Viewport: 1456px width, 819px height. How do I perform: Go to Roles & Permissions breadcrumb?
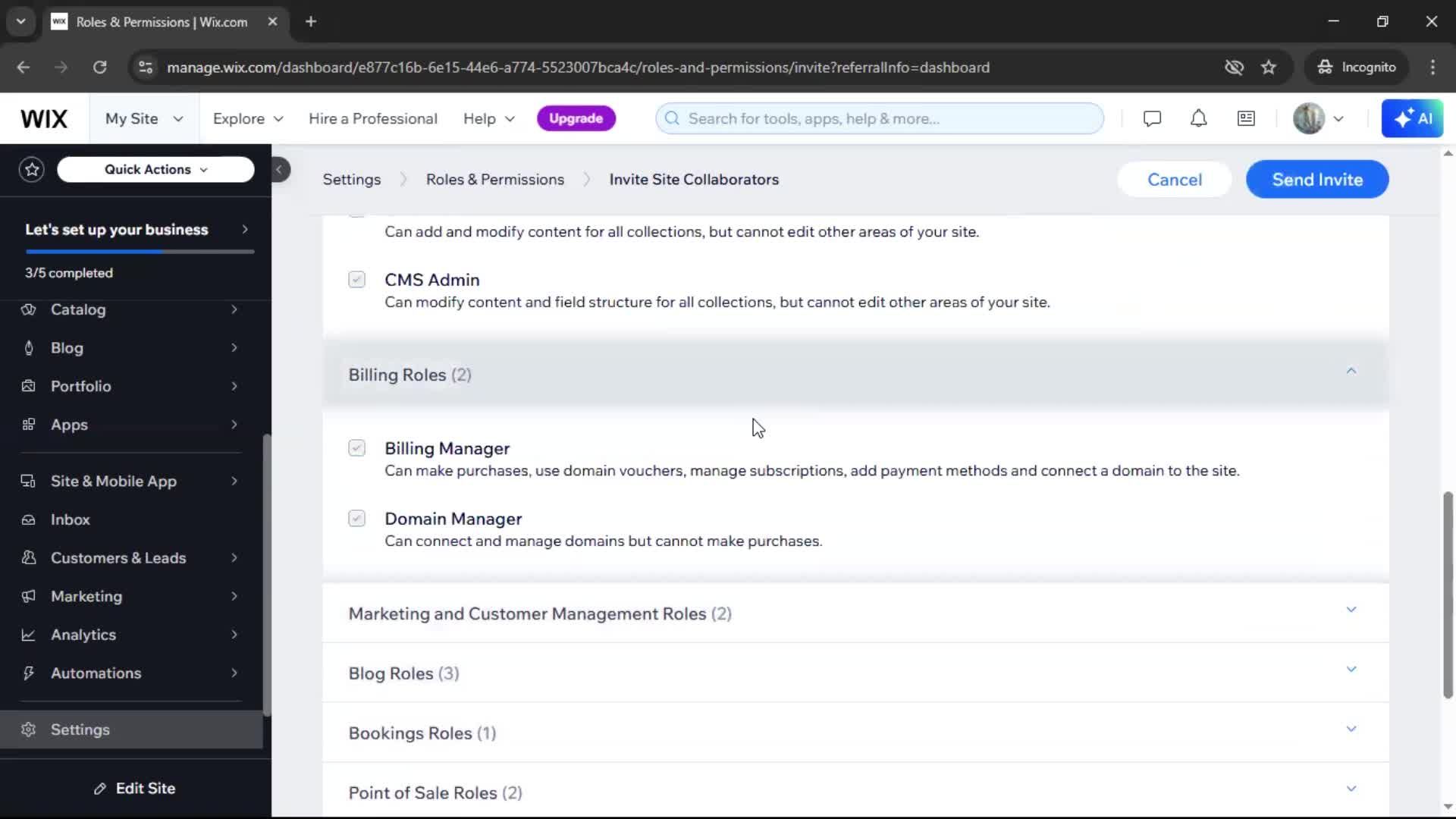tap(494, 180)
